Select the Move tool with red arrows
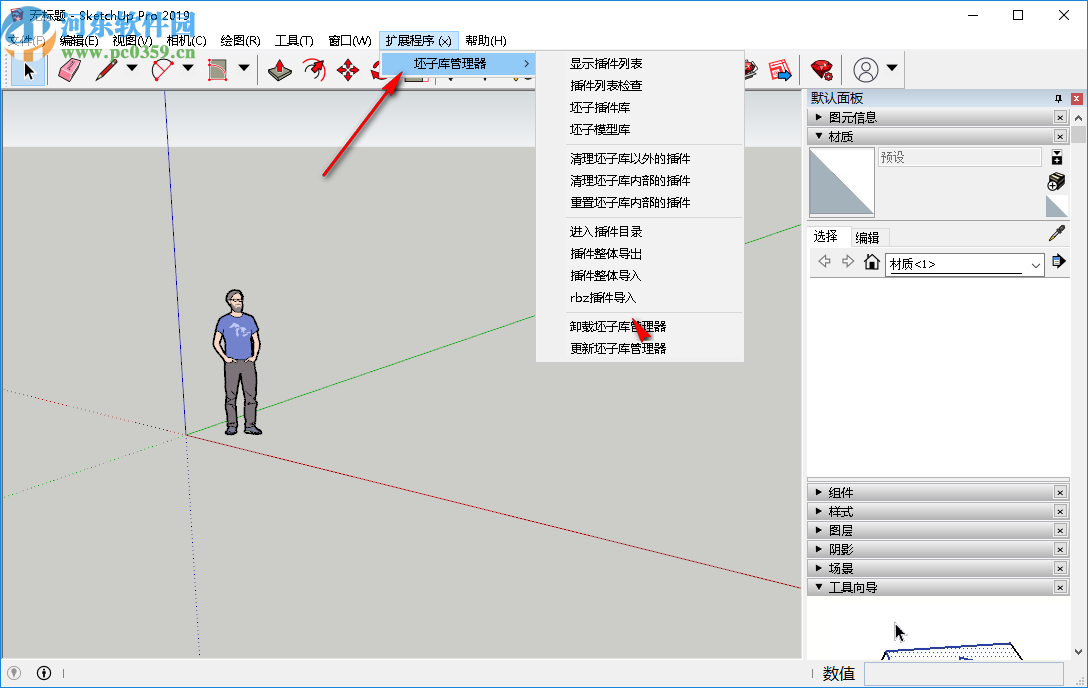Screen dimensions: 1088x688 tap(348, 70)
